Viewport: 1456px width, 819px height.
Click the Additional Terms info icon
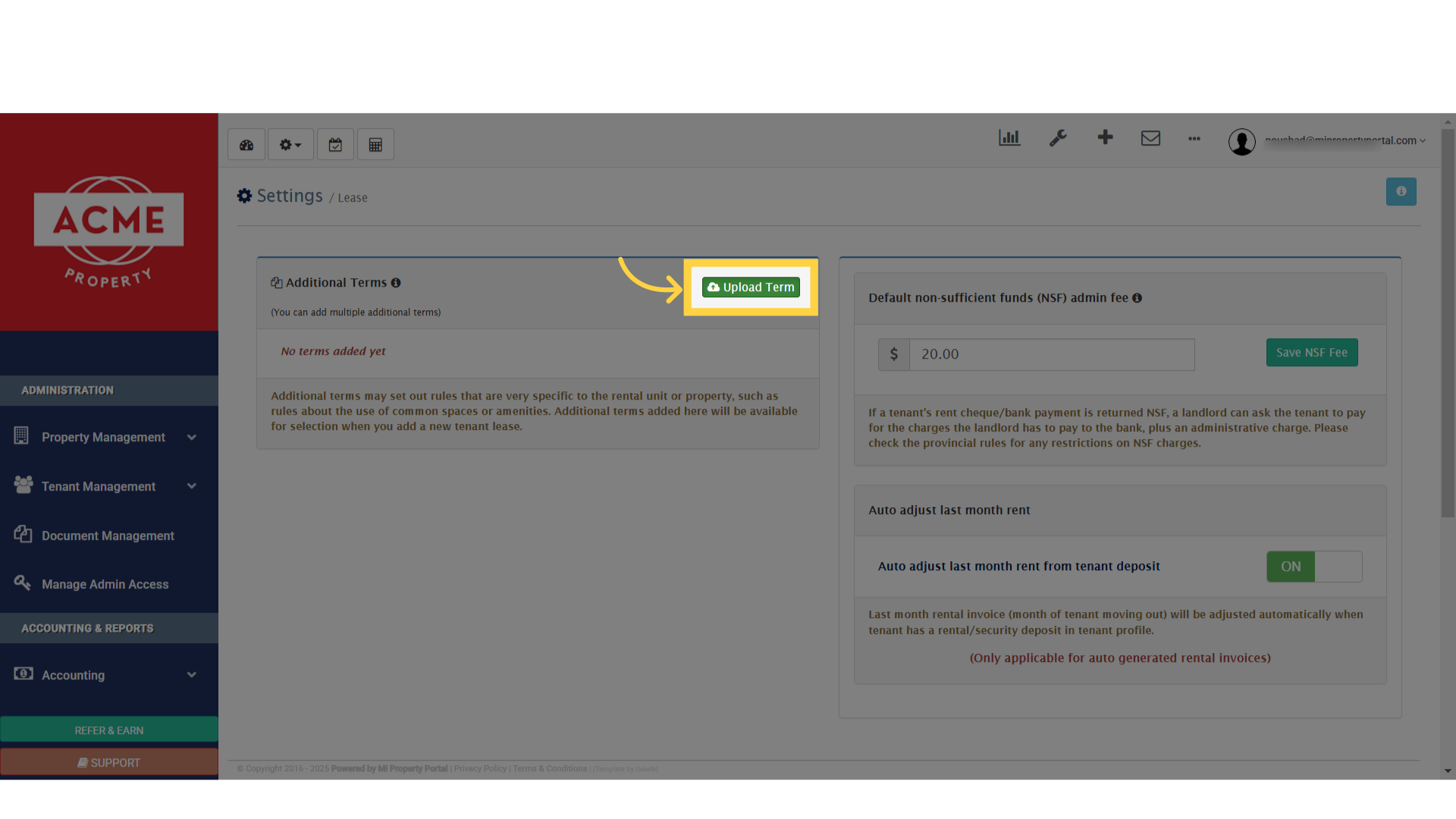point(396,283)
